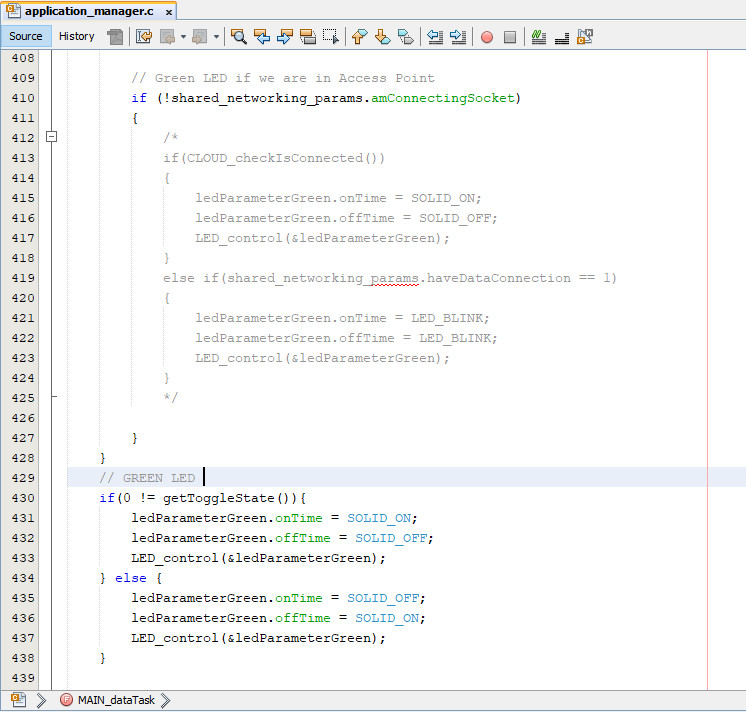
Task: Click line number 430 in the gutter
Action: pyautogui.click(x=21, y=498)
